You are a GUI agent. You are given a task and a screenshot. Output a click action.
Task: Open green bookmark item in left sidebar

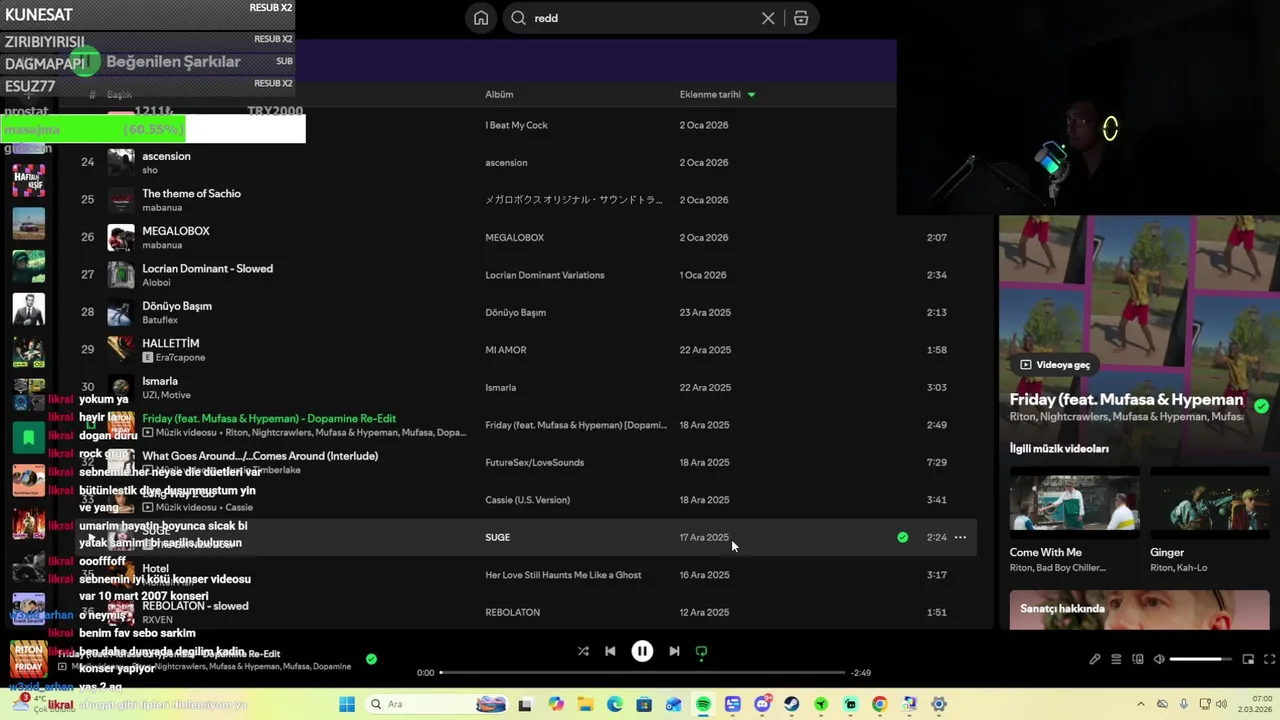click(29, 437)
